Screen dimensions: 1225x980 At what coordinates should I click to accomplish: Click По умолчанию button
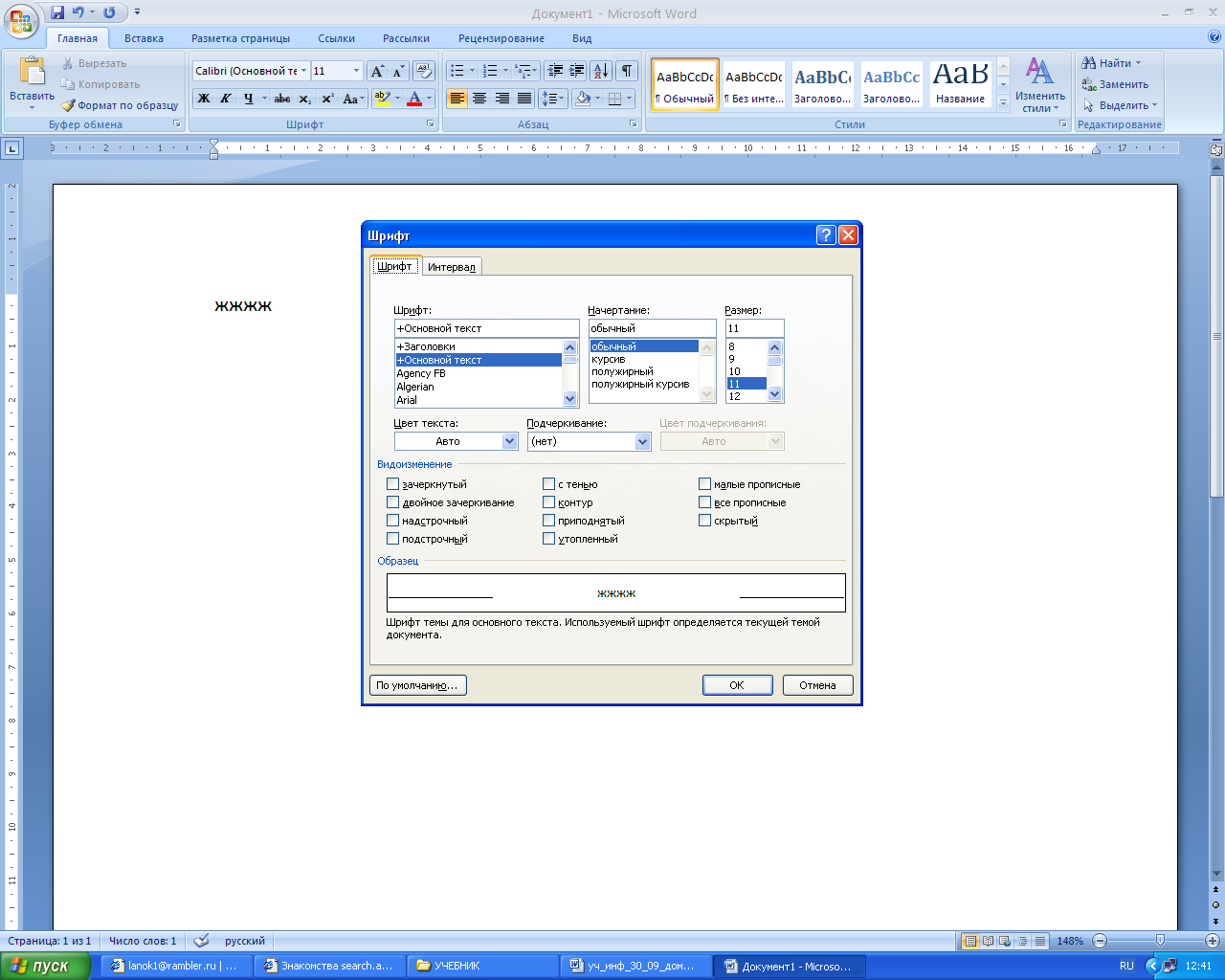click(x=417, y=685)
